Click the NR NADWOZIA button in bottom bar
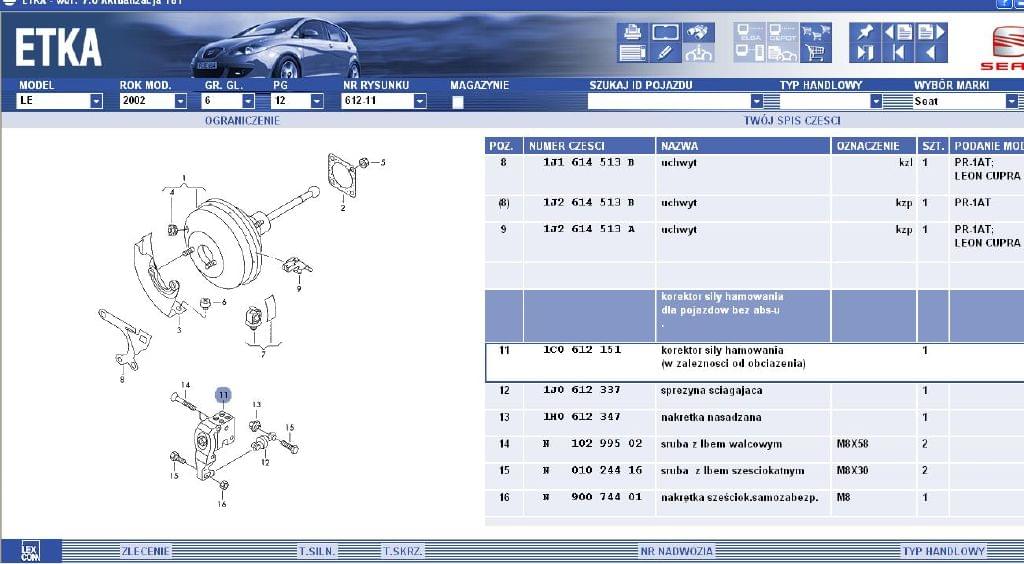The width and height of the screenshot is (1024, 564). 677,551
